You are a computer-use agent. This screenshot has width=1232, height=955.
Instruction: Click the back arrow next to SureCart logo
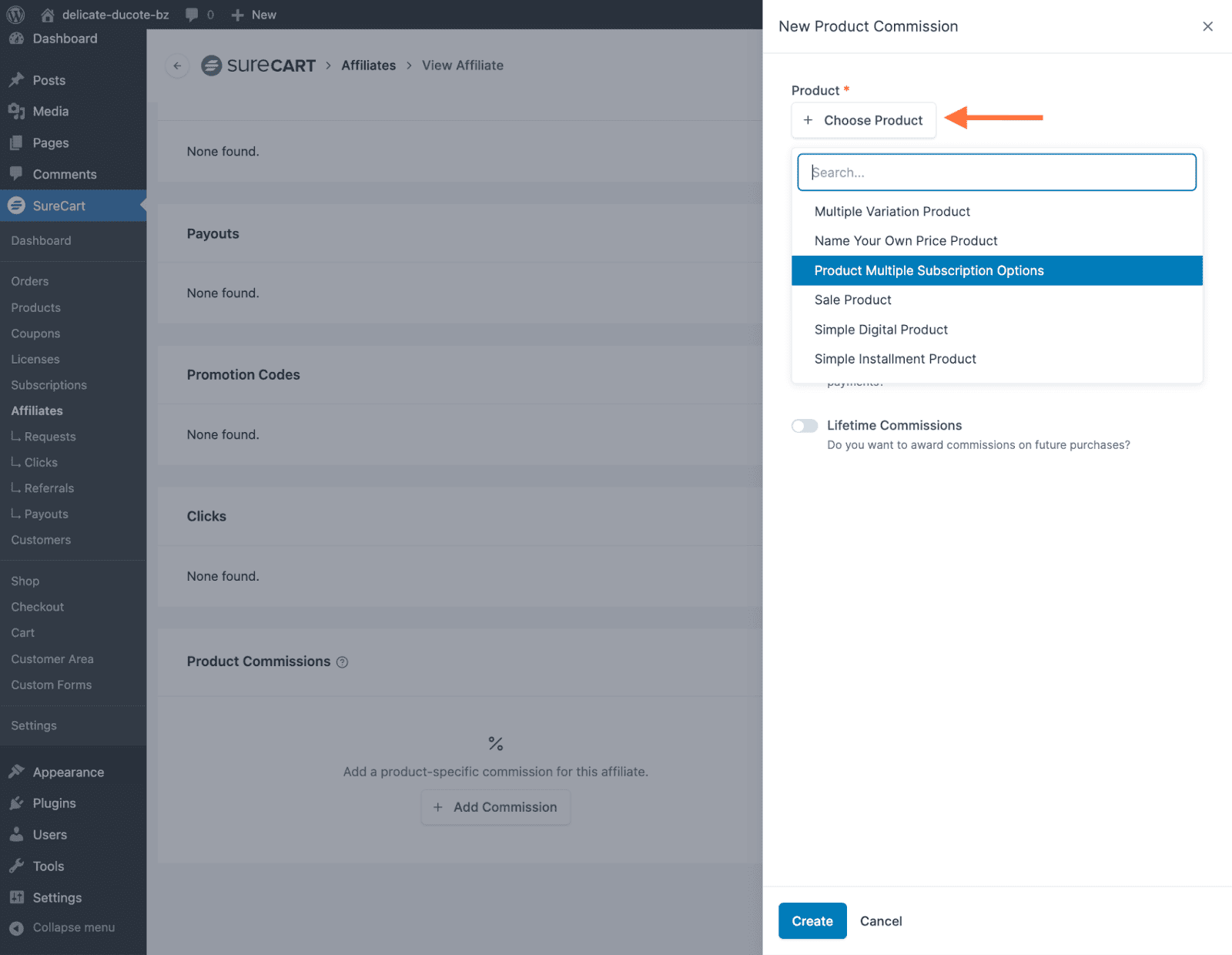point(177,65)
